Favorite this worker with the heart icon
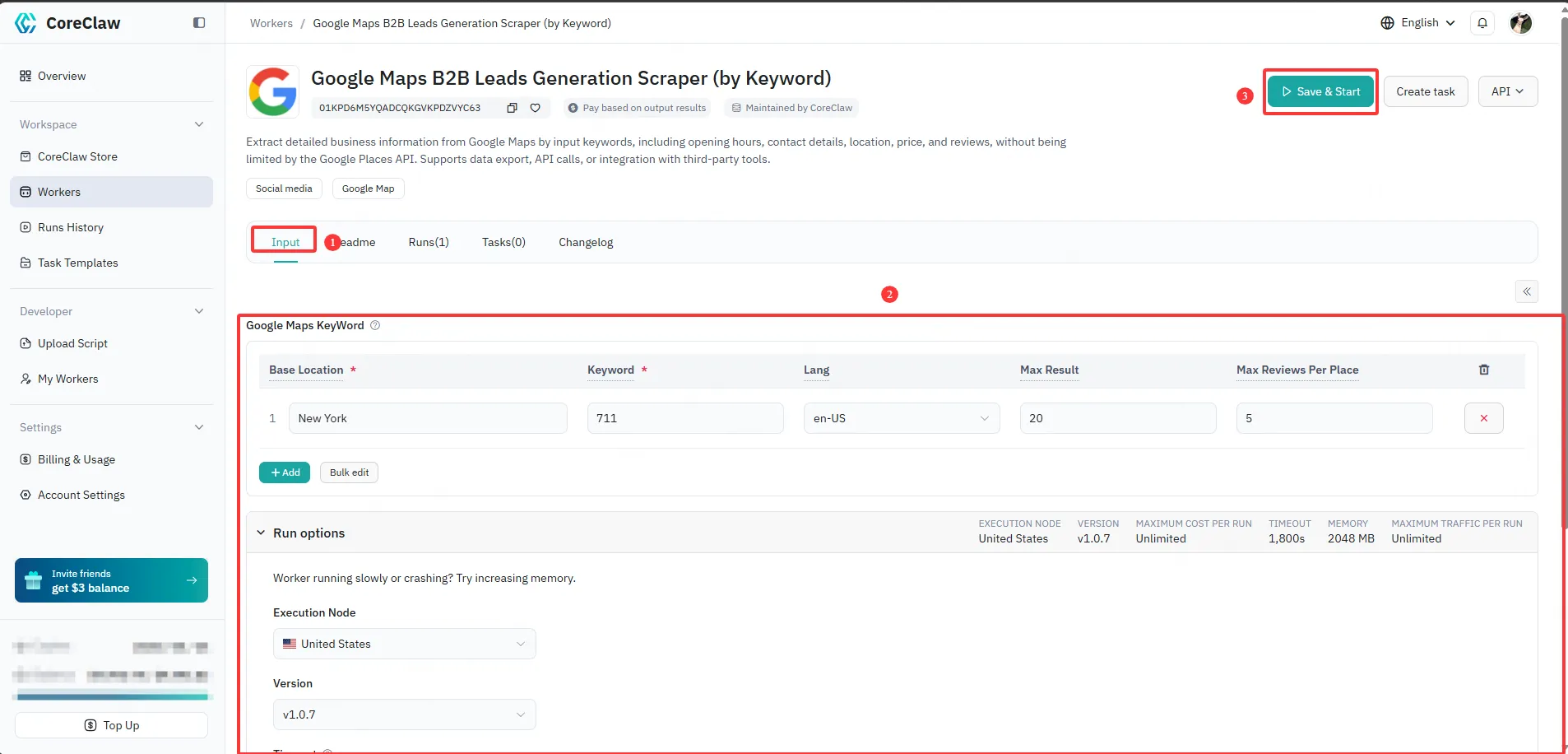The image size is (1568, 754). pos(535,108)
